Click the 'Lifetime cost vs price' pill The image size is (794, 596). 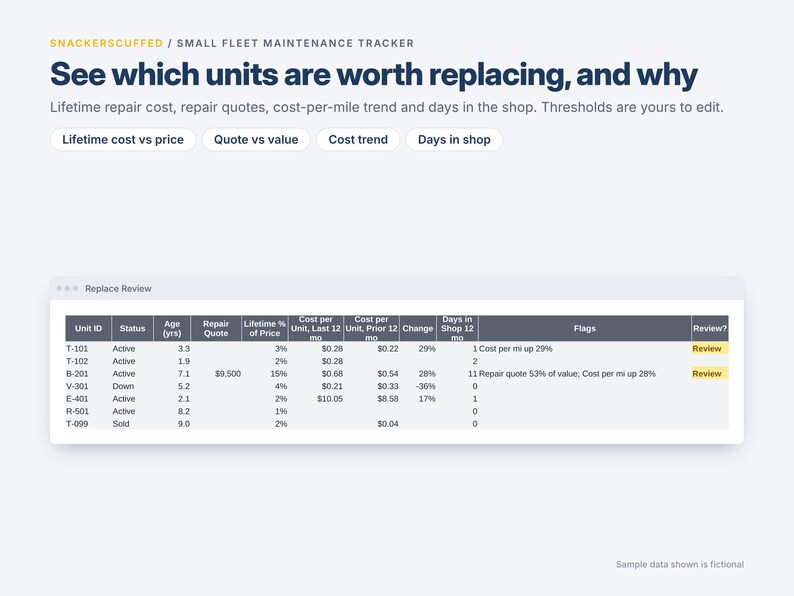pyautogui.click(x=123, y=140)
